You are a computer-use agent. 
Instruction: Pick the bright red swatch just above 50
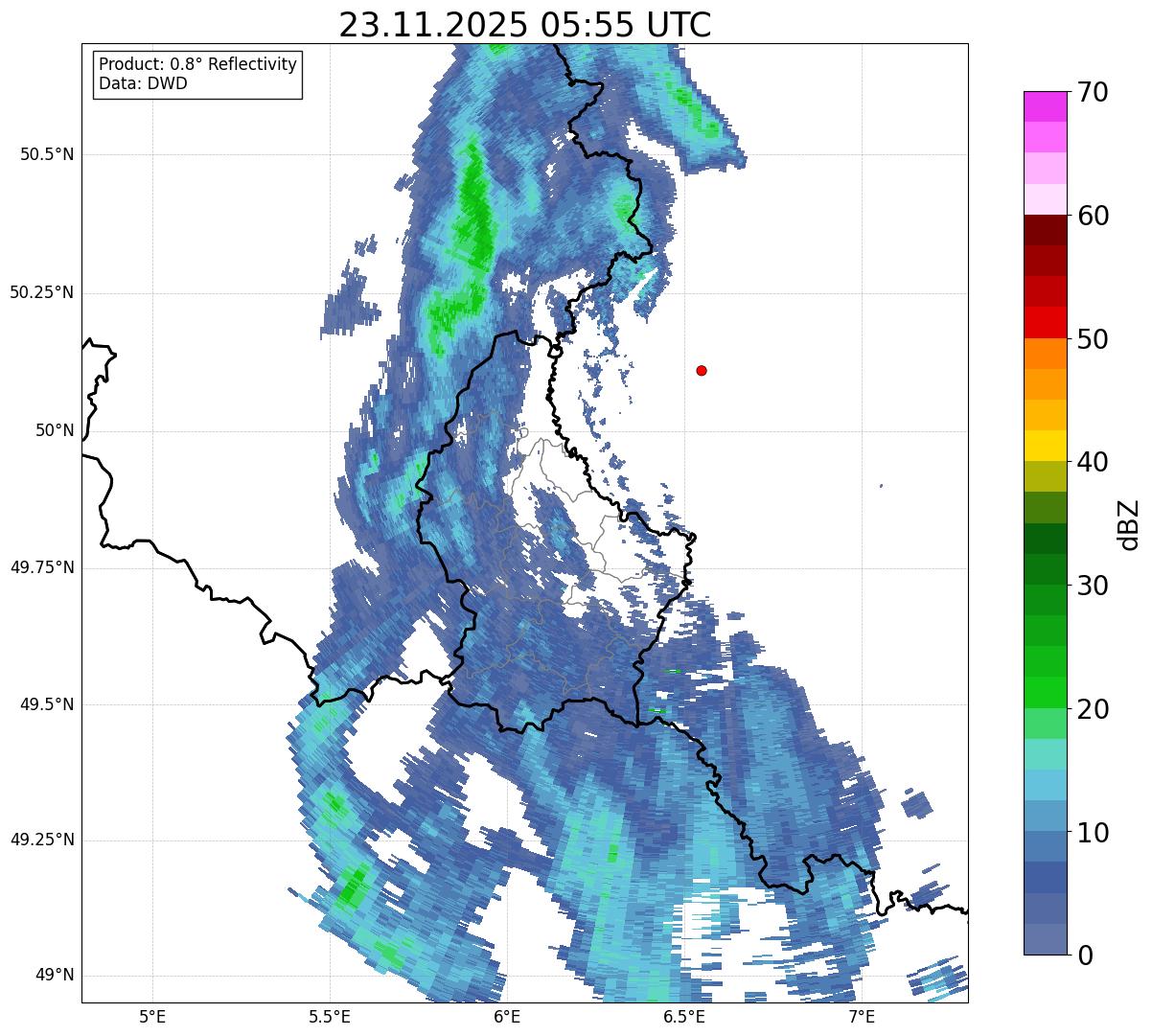pos(1046,323)
